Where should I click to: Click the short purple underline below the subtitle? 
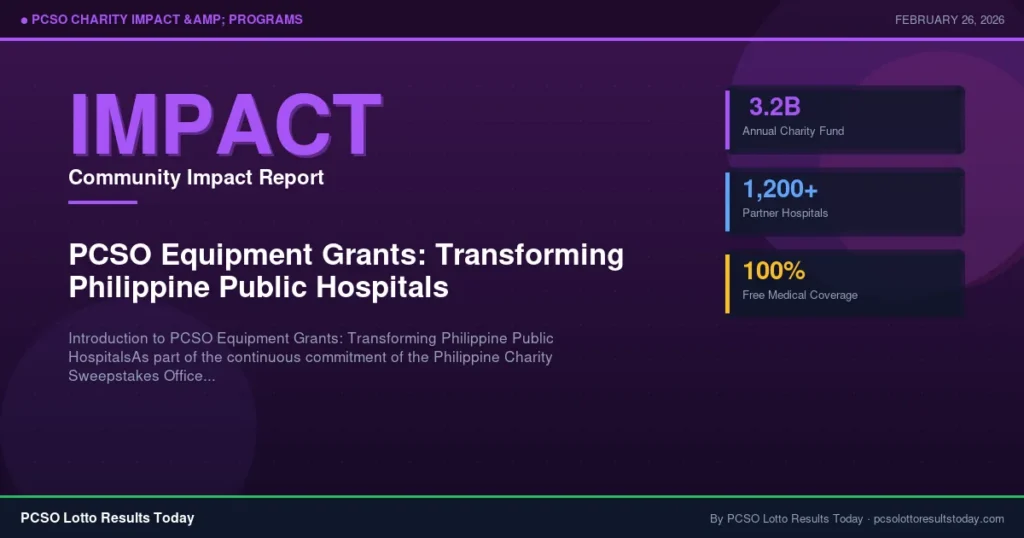point(102,202)
